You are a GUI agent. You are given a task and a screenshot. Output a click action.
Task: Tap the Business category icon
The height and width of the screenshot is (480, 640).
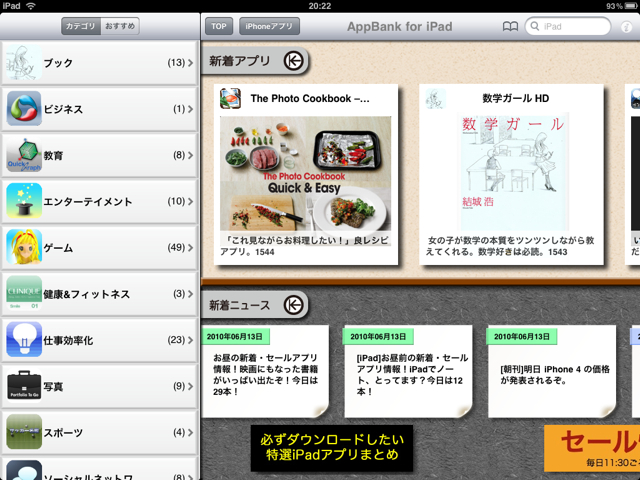pos(23,109)
